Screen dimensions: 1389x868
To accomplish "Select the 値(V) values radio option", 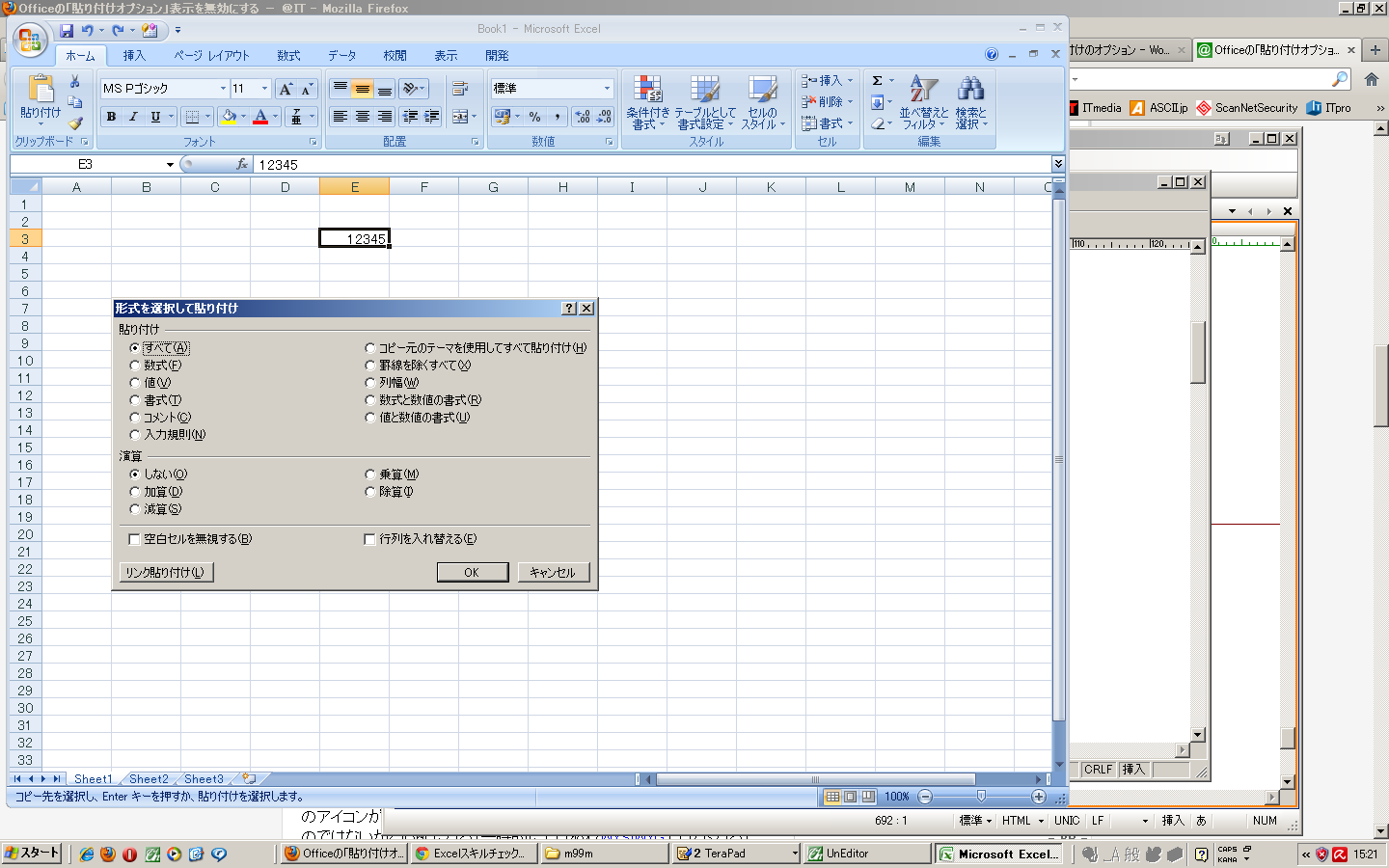I will 135,383.
